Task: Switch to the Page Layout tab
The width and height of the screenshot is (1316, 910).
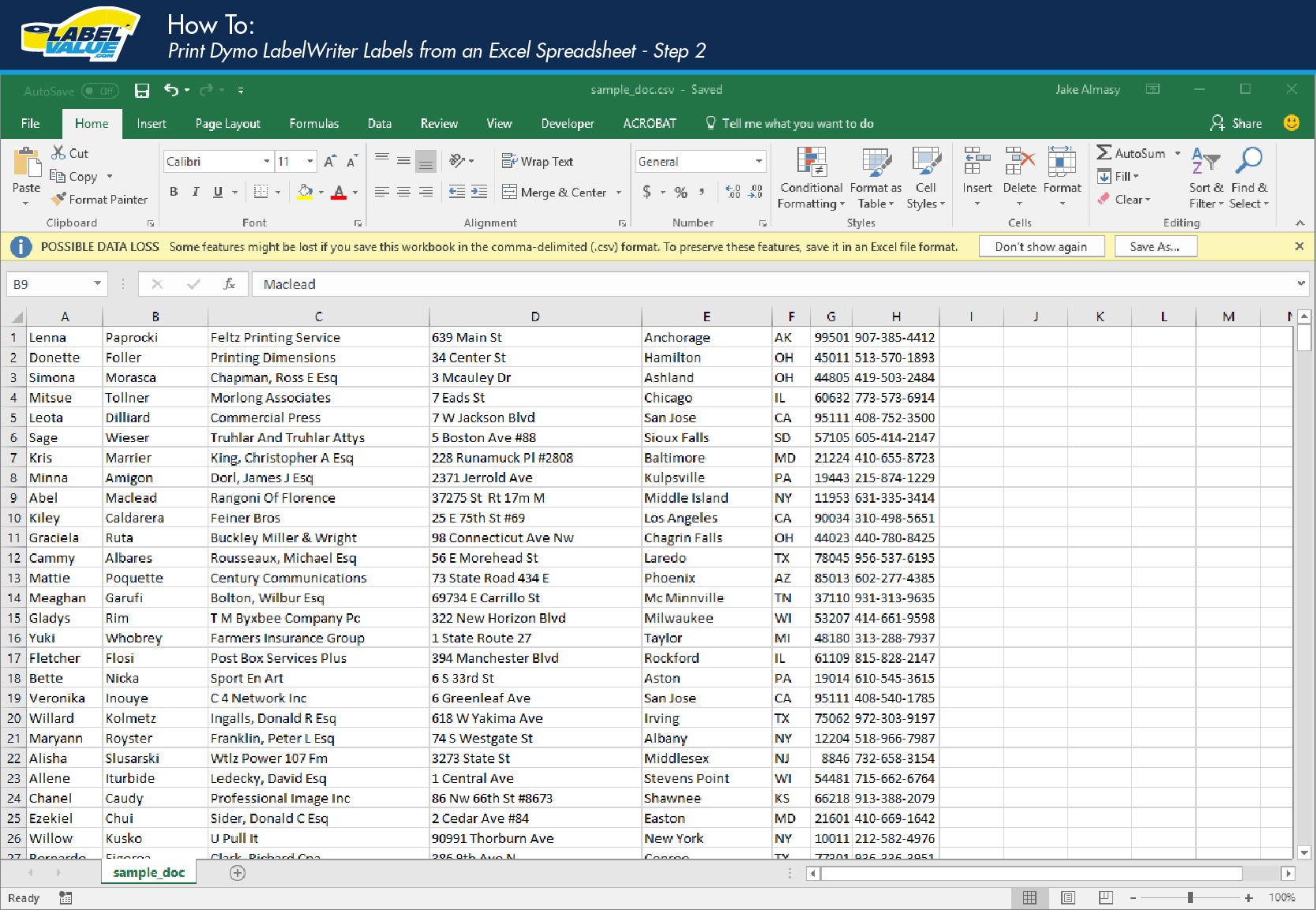Action: coord(227,123)
